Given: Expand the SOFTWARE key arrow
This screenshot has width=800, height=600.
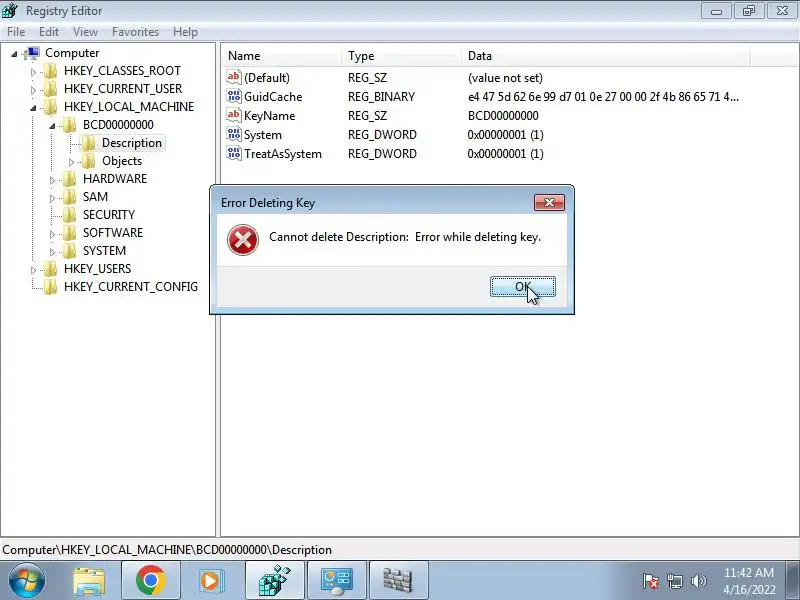Looking at the screenshot, I should [x=52, y=234].
